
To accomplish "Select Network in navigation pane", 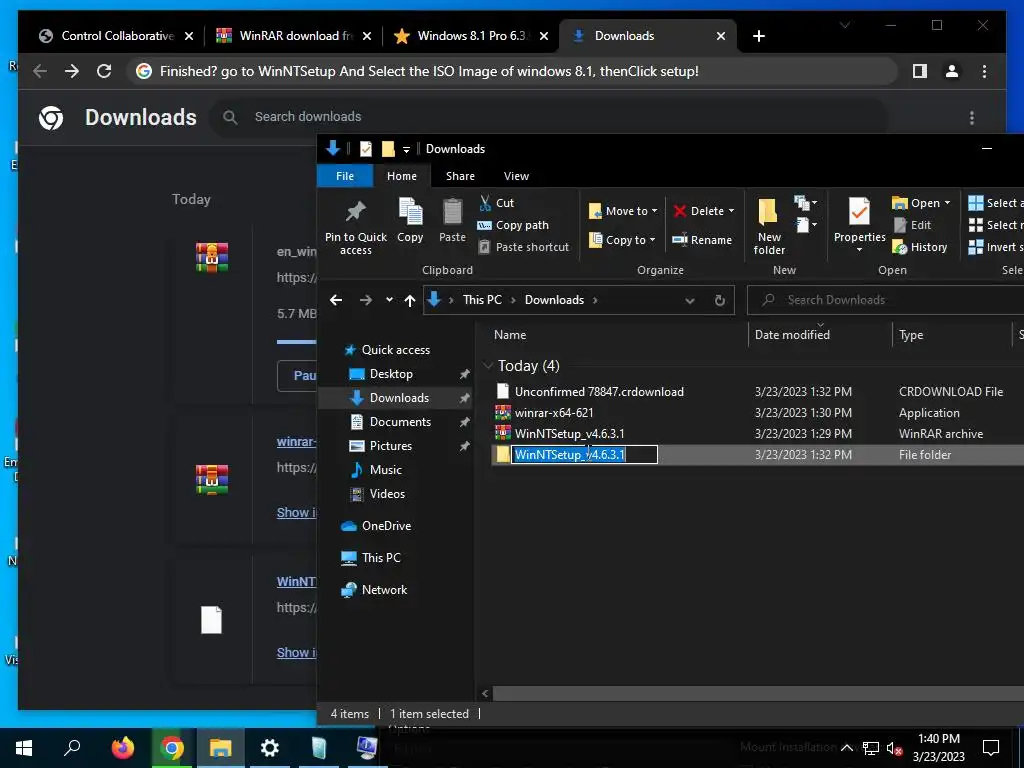I will (384, 590).
